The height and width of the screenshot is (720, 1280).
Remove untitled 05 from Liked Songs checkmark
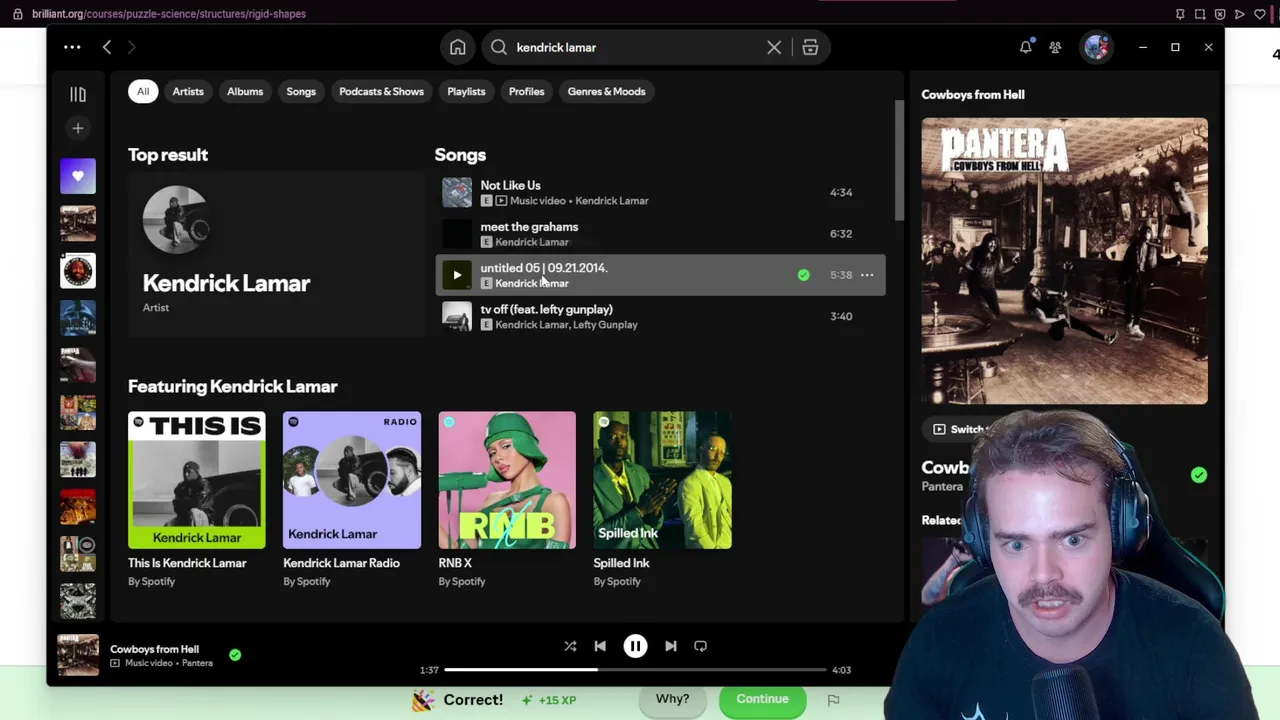[803, 275]
